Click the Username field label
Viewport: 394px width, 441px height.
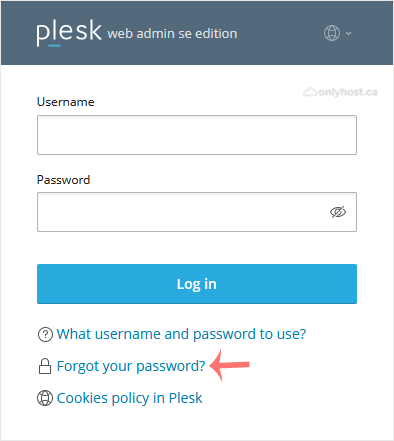coord(66,102)
